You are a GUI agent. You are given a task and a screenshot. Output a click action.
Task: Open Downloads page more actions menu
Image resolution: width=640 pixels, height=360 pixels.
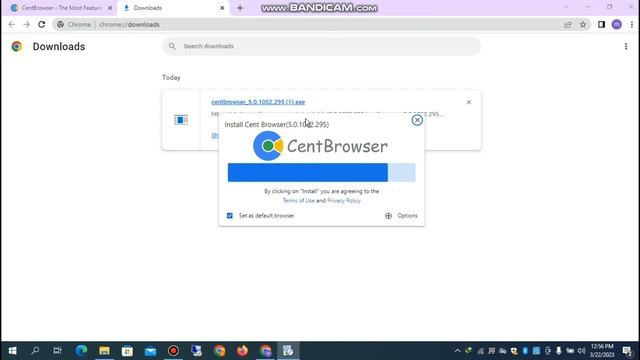click(626, 47)
